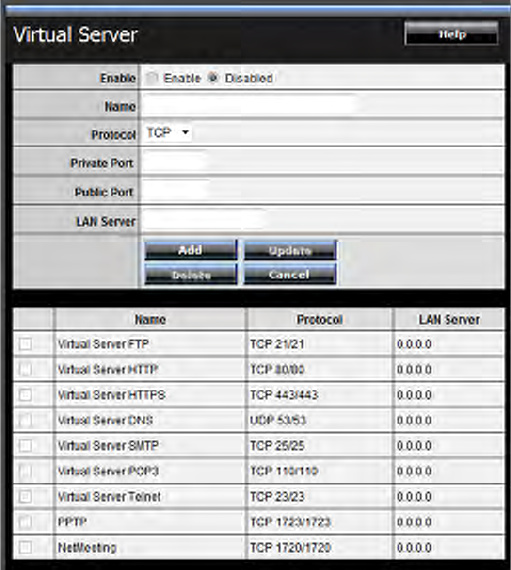
Task: Check the Virtual Server HTTP checkbox
Action: [x=25, y=369]
